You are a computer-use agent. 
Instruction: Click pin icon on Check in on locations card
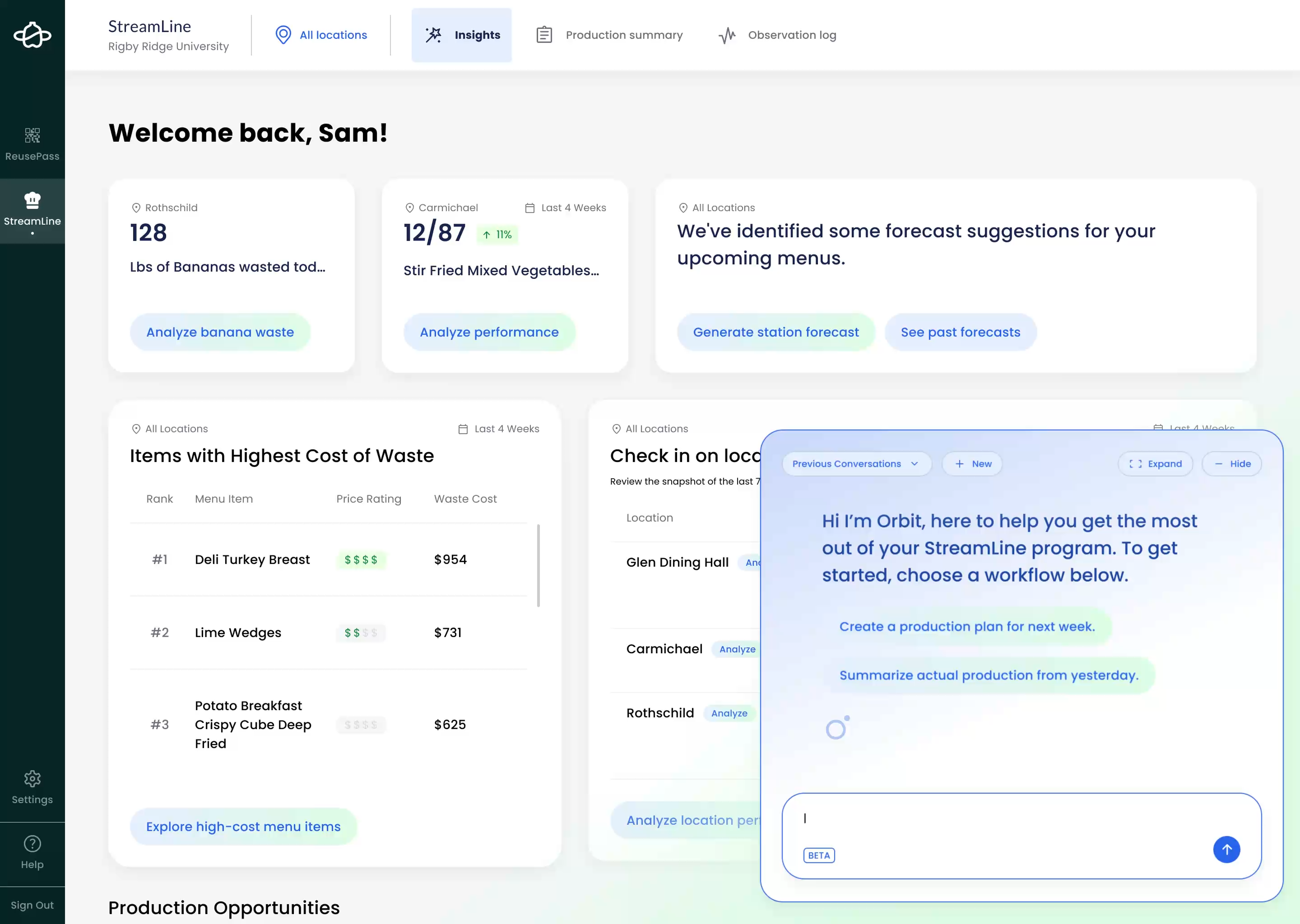pyautogui.click(x=616, y=429)
